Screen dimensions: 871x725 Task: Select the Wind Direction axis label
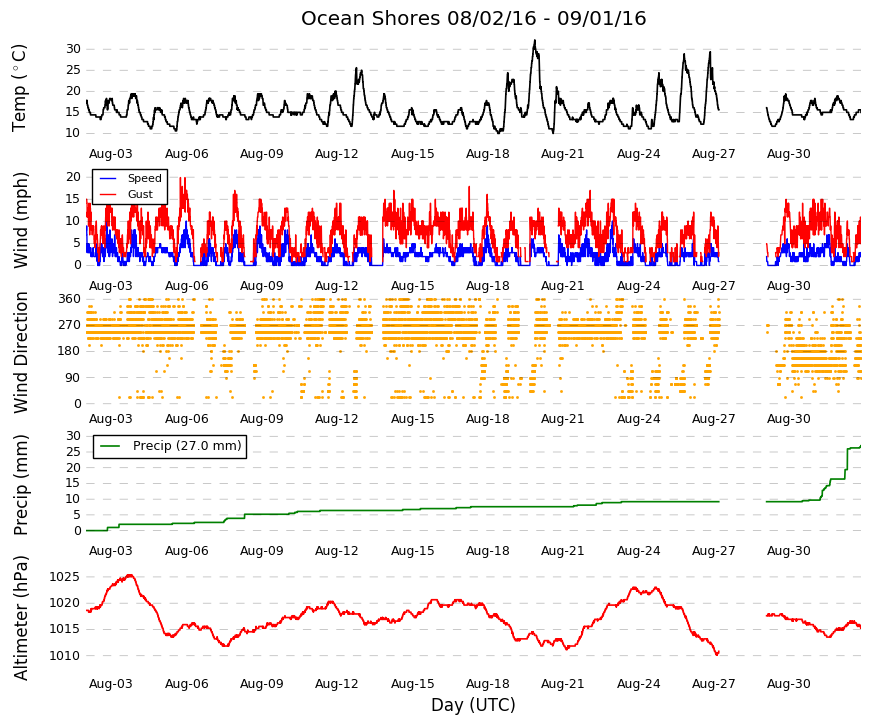point(20,352)
